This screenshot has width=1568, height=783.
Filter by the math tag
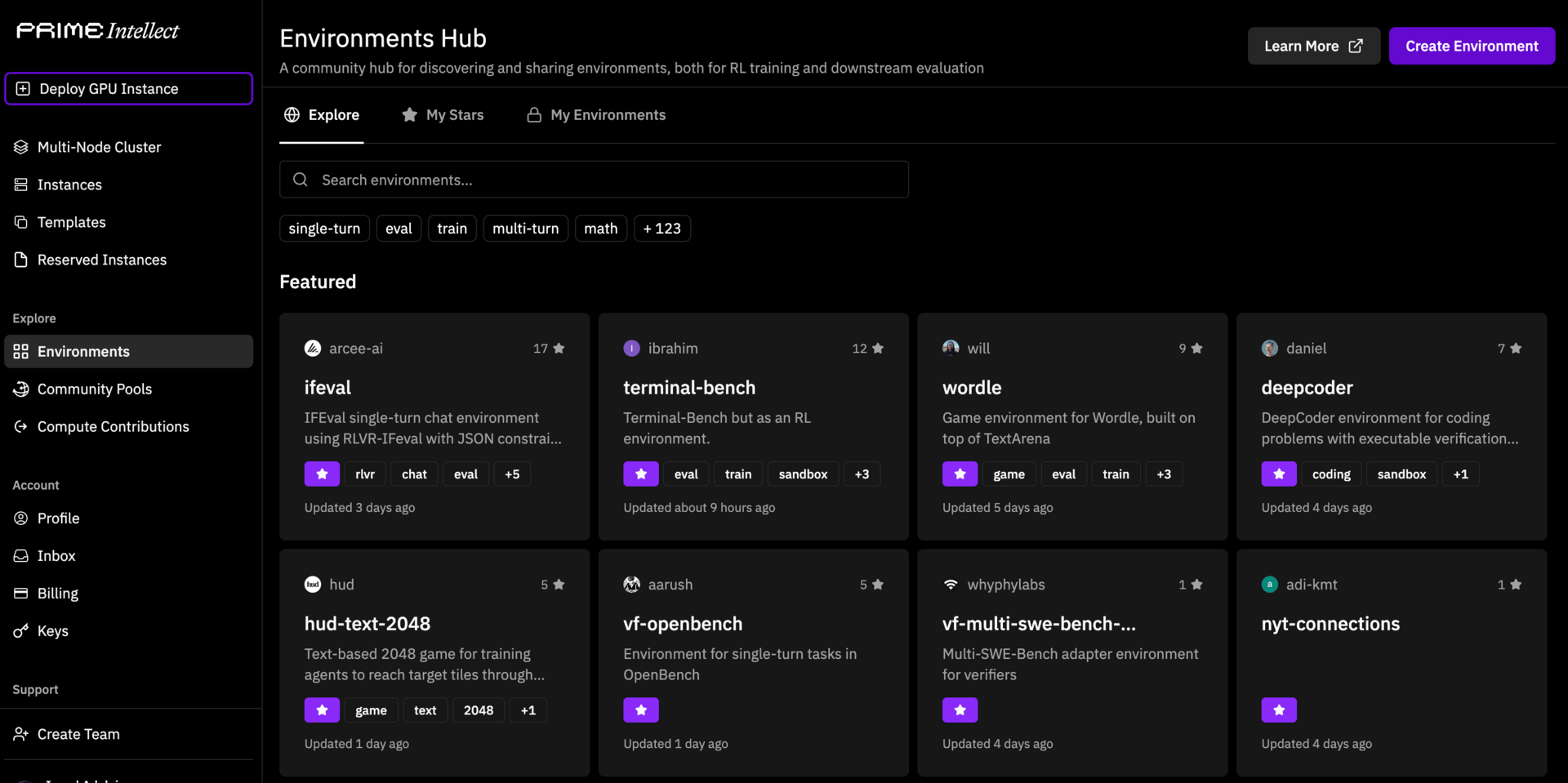[601, 228]
